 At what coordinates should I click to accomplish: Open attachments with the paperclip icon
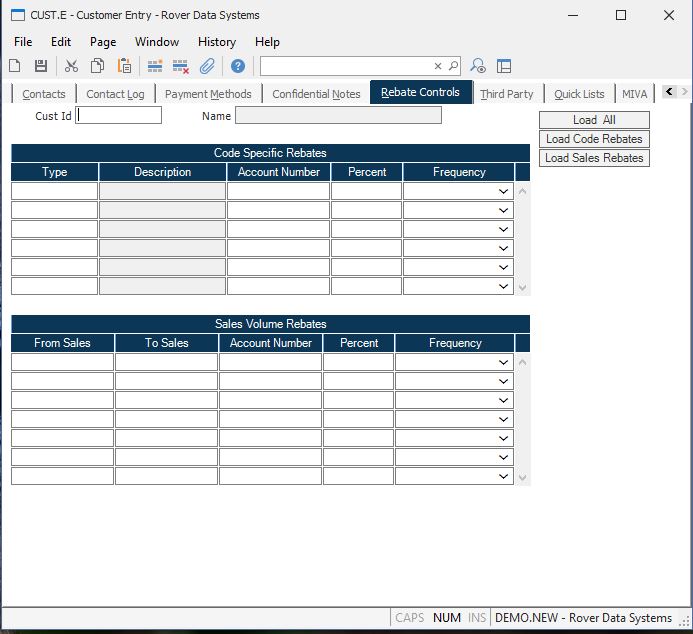coord(207,66)
